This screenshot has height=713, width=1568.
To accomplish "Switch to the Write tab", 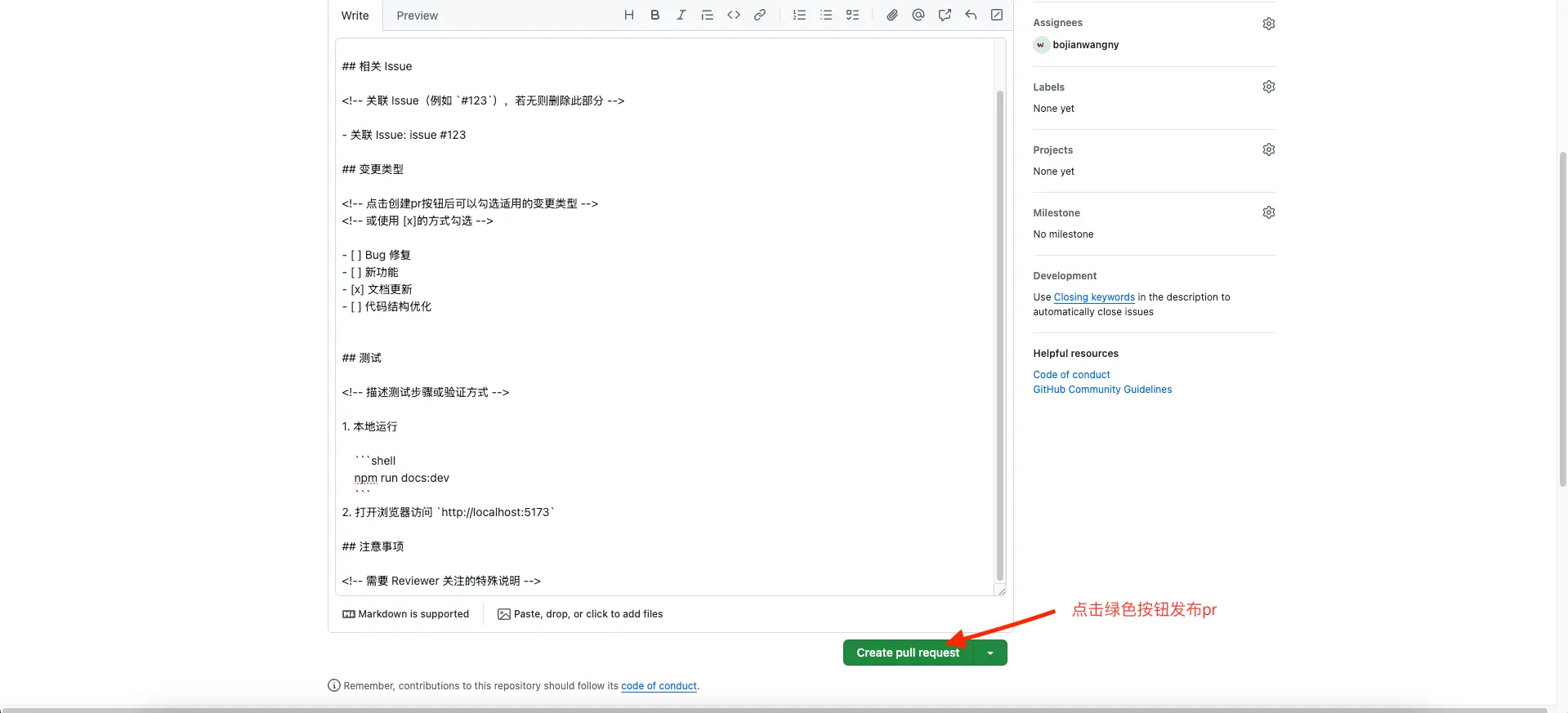I will [355, 16].
